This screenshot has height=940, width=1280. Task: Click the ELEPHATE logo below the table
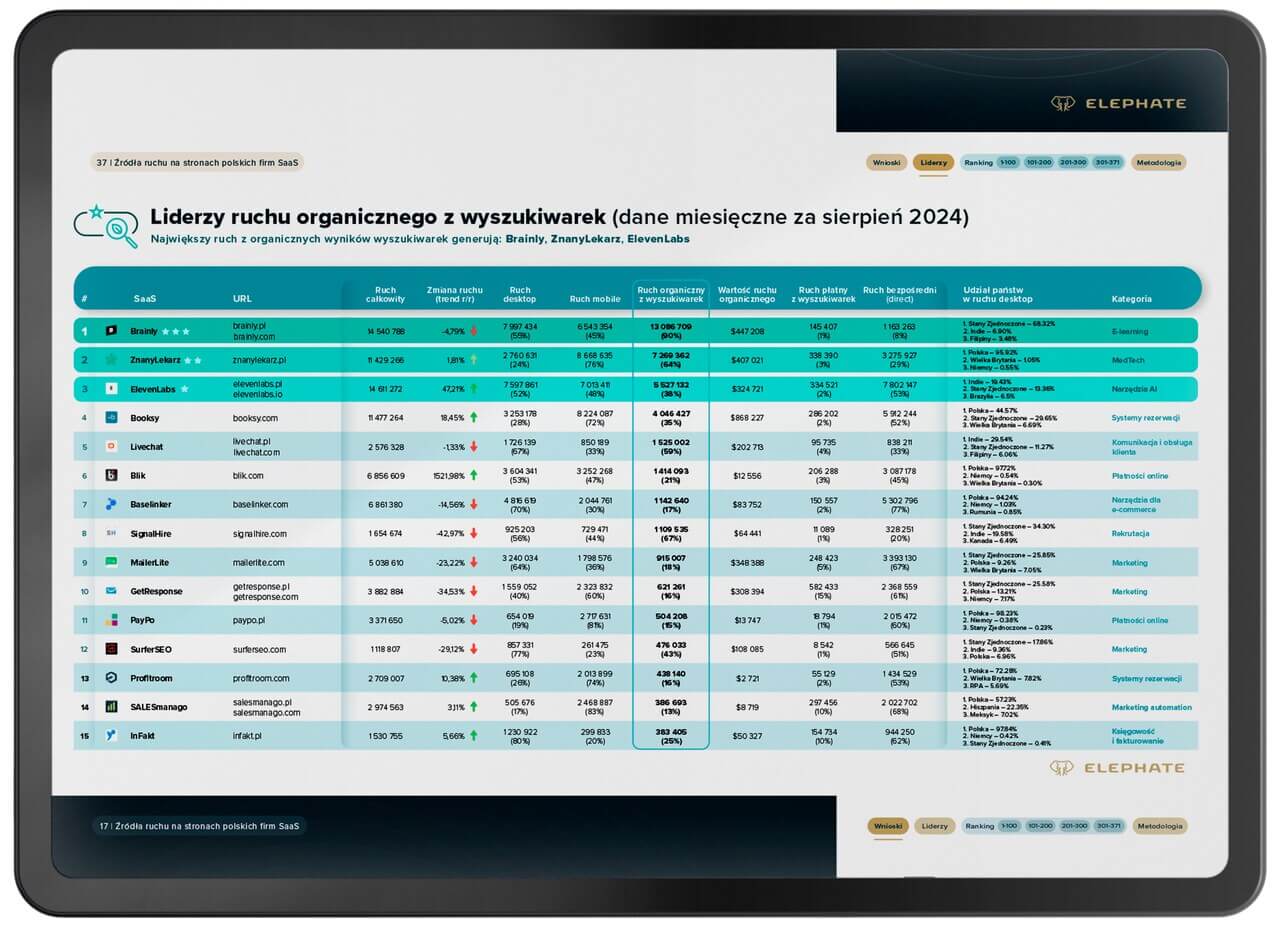[x=1117, y=768]
